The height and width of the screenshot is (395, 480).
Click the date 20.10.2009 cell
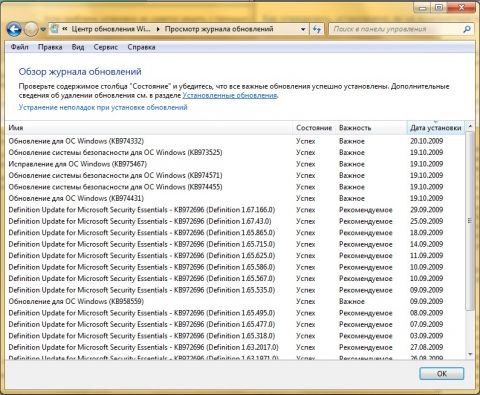(426, 141)
